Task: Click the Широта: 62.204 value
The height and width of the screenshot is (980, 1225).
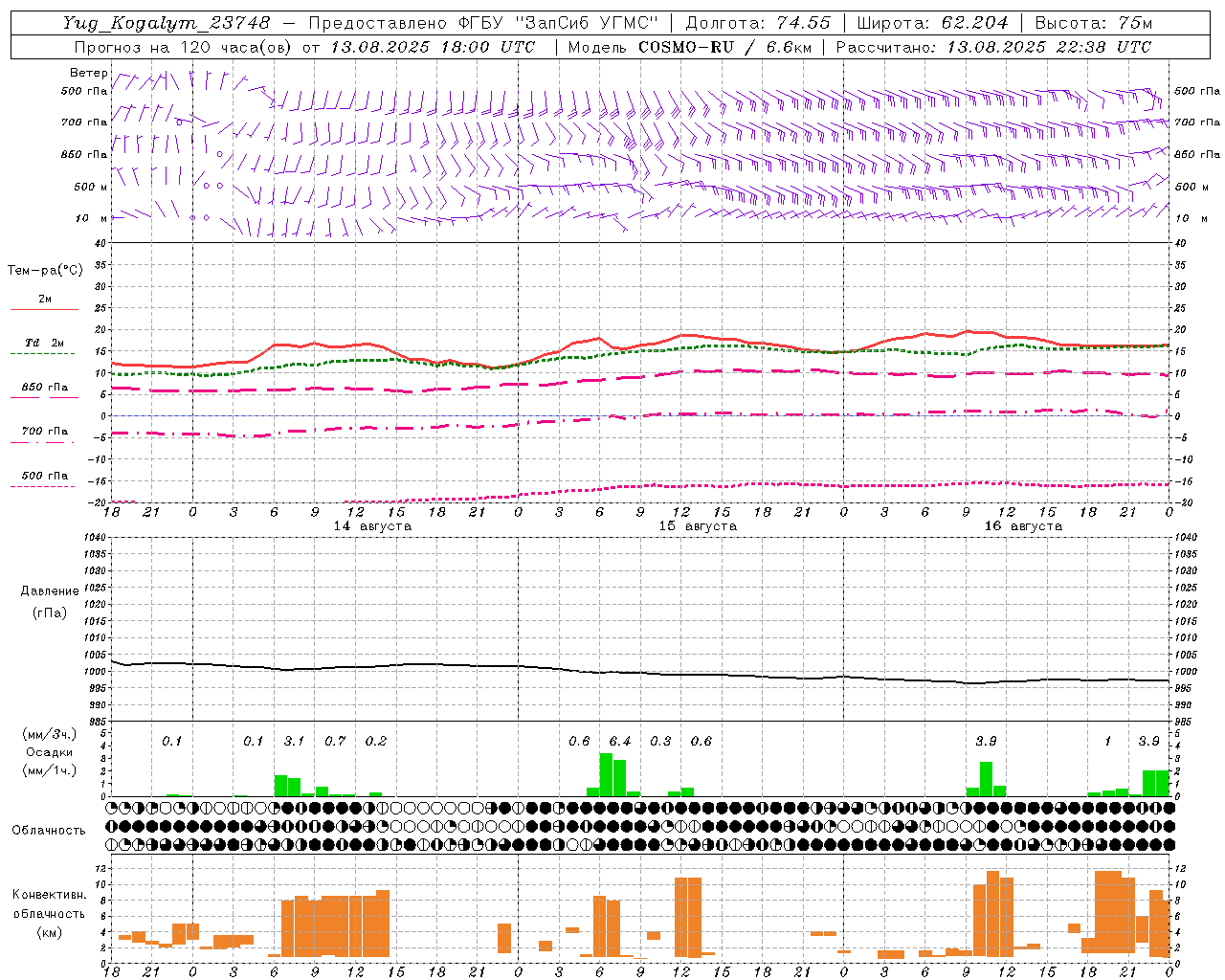Action: coord(932,23)
